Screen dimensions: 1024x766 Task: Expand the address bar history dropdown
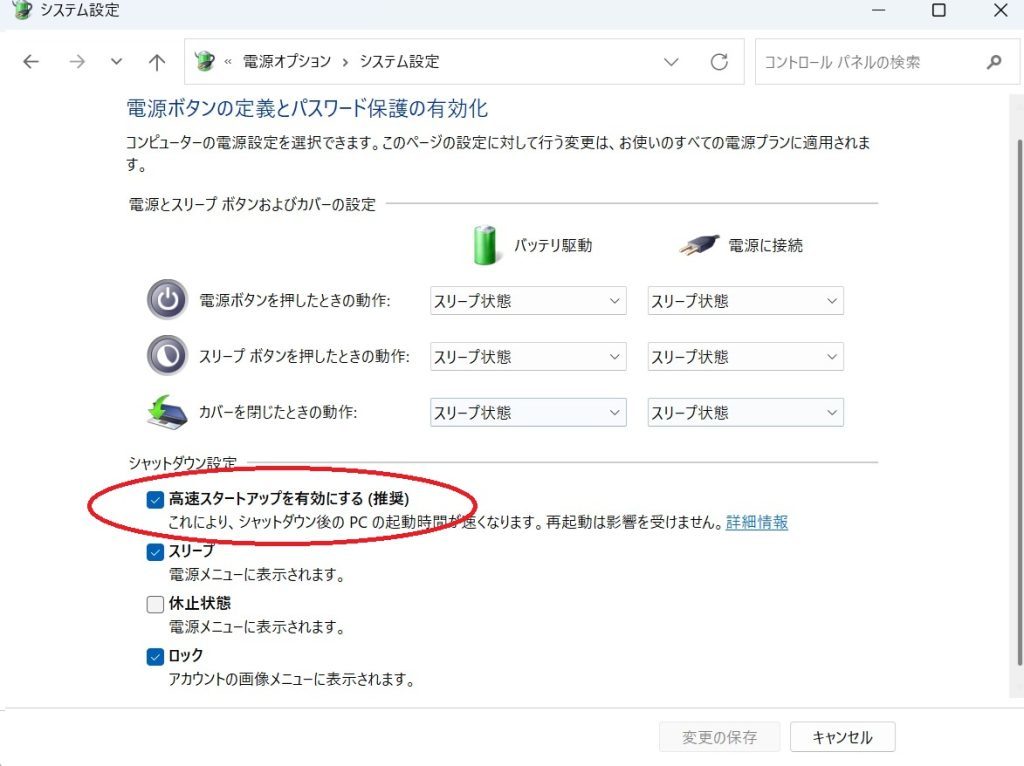tap(672, 62)
